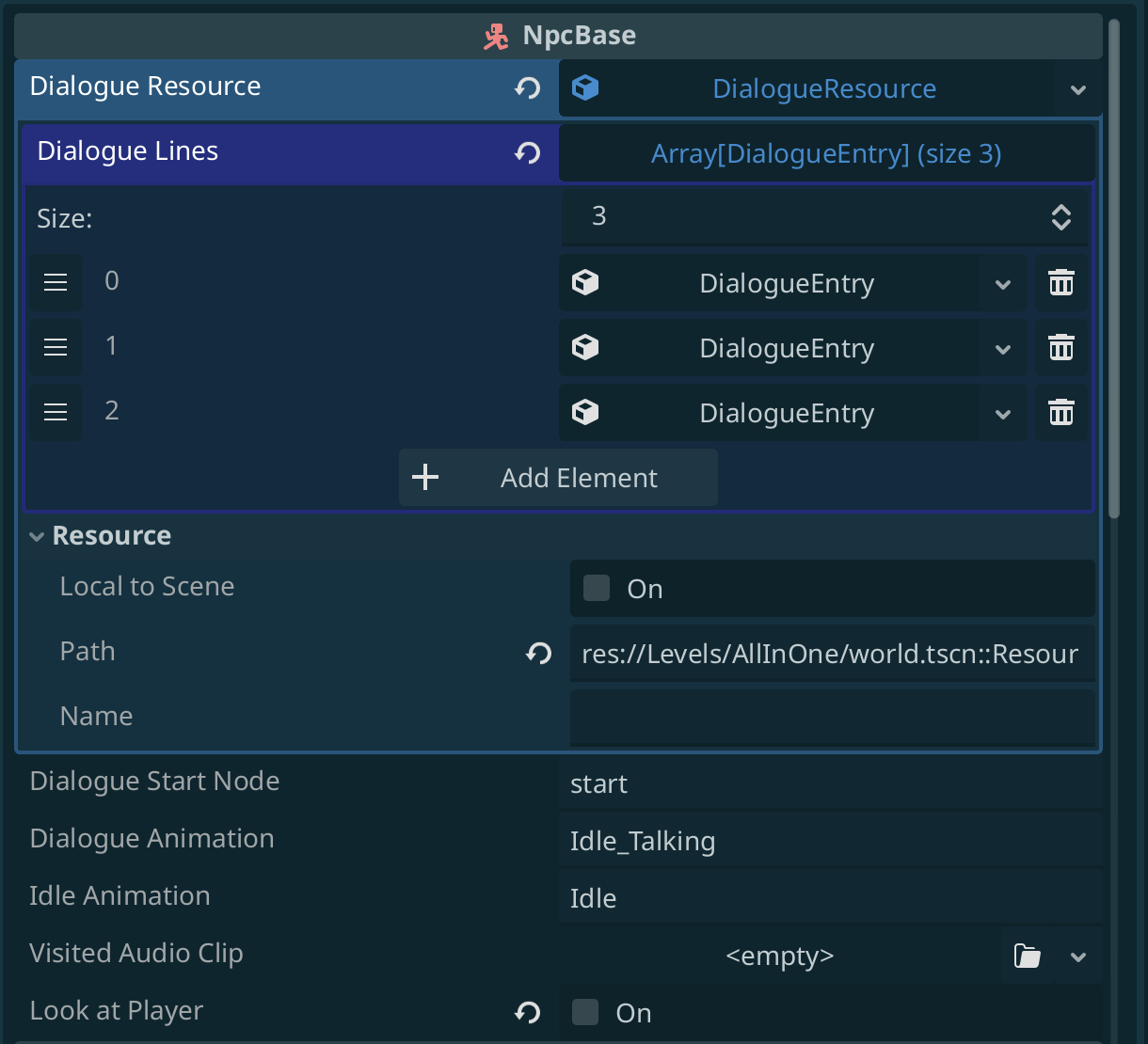Viewport: 1148px width, 1044px height.
Task: Reset Dialogue Lines to default value
Action: (x=528, y=152)
